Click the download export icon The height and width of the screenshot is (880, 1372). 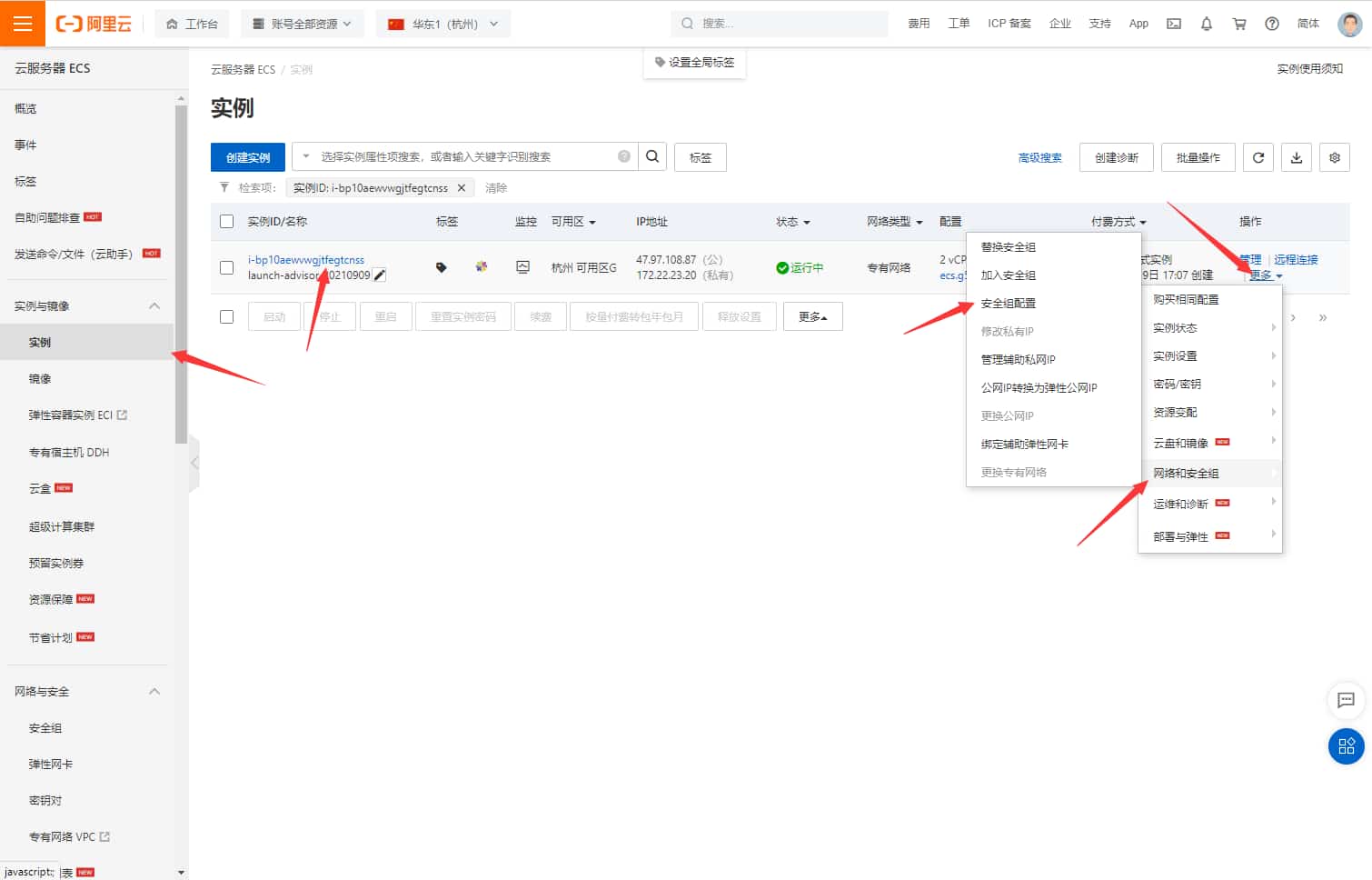point(1297,156)
